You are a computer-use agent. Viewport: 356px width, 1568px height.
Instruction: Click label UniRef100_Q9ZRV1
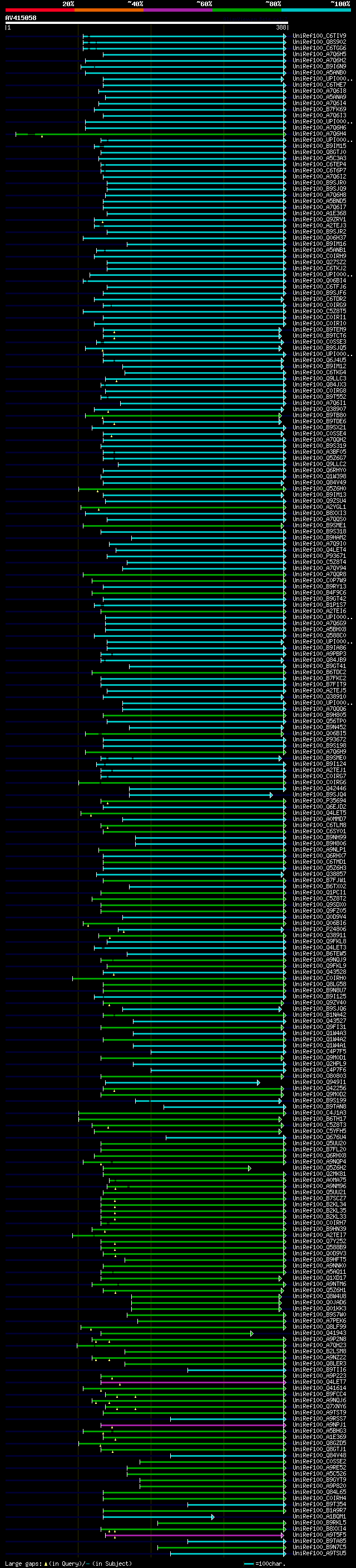tap(319, 220)
